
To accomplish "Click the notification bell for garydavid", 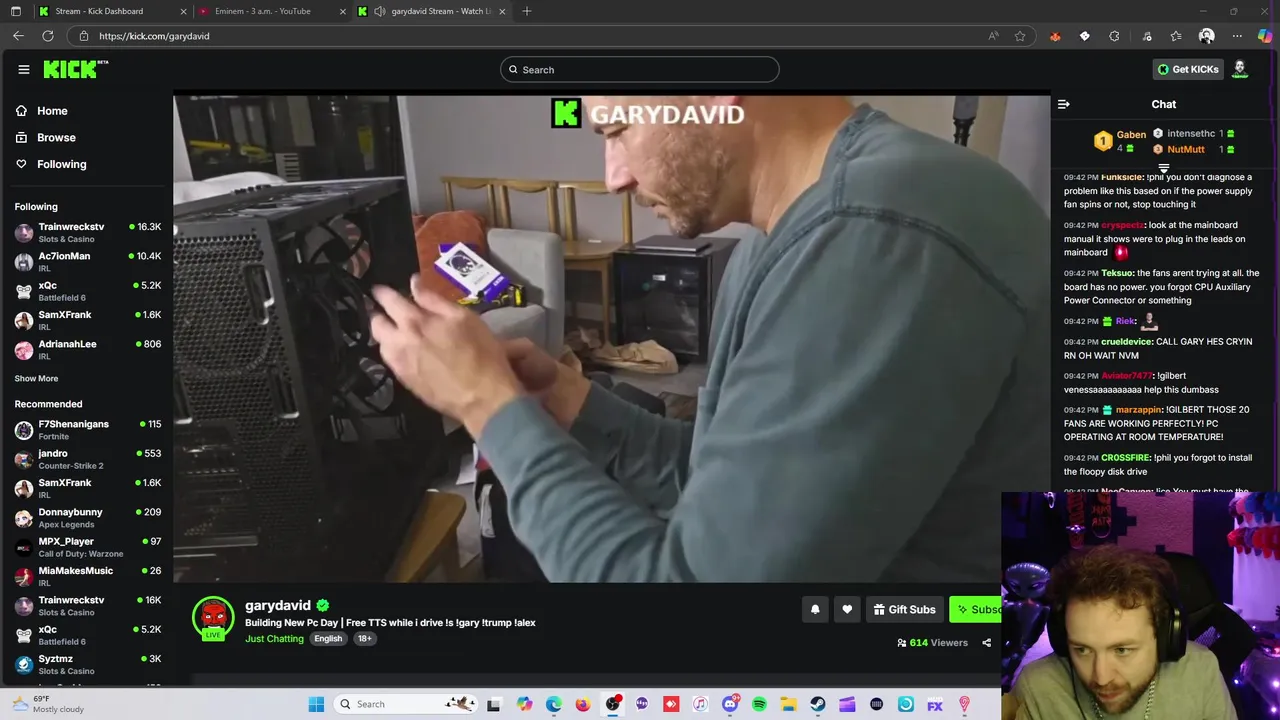I will pyautogui.click(x=815, y=609).
